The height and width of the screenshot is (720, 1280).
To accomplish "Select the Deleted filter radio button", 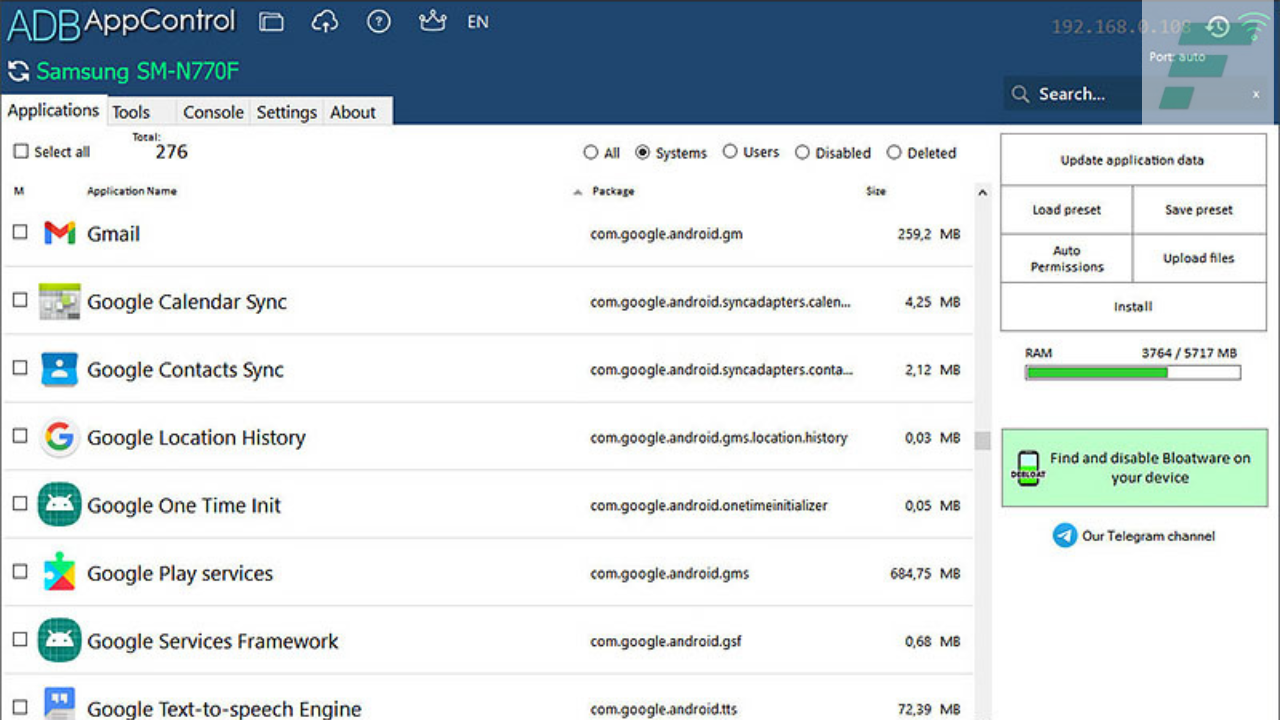I will point(894,153).
